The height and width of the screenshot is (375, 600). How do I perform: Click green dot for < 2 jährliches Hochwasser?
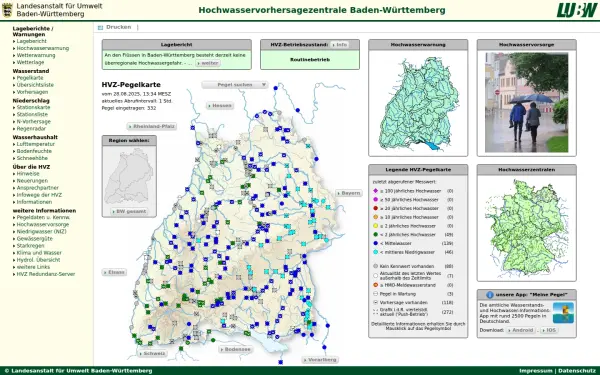click(375, 235)
